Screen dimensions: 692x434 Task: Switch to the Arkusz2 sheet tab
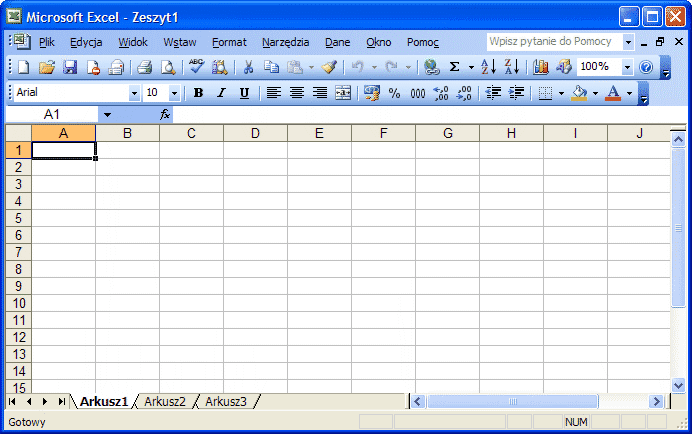pyautogui.click(x=165, y=401)
